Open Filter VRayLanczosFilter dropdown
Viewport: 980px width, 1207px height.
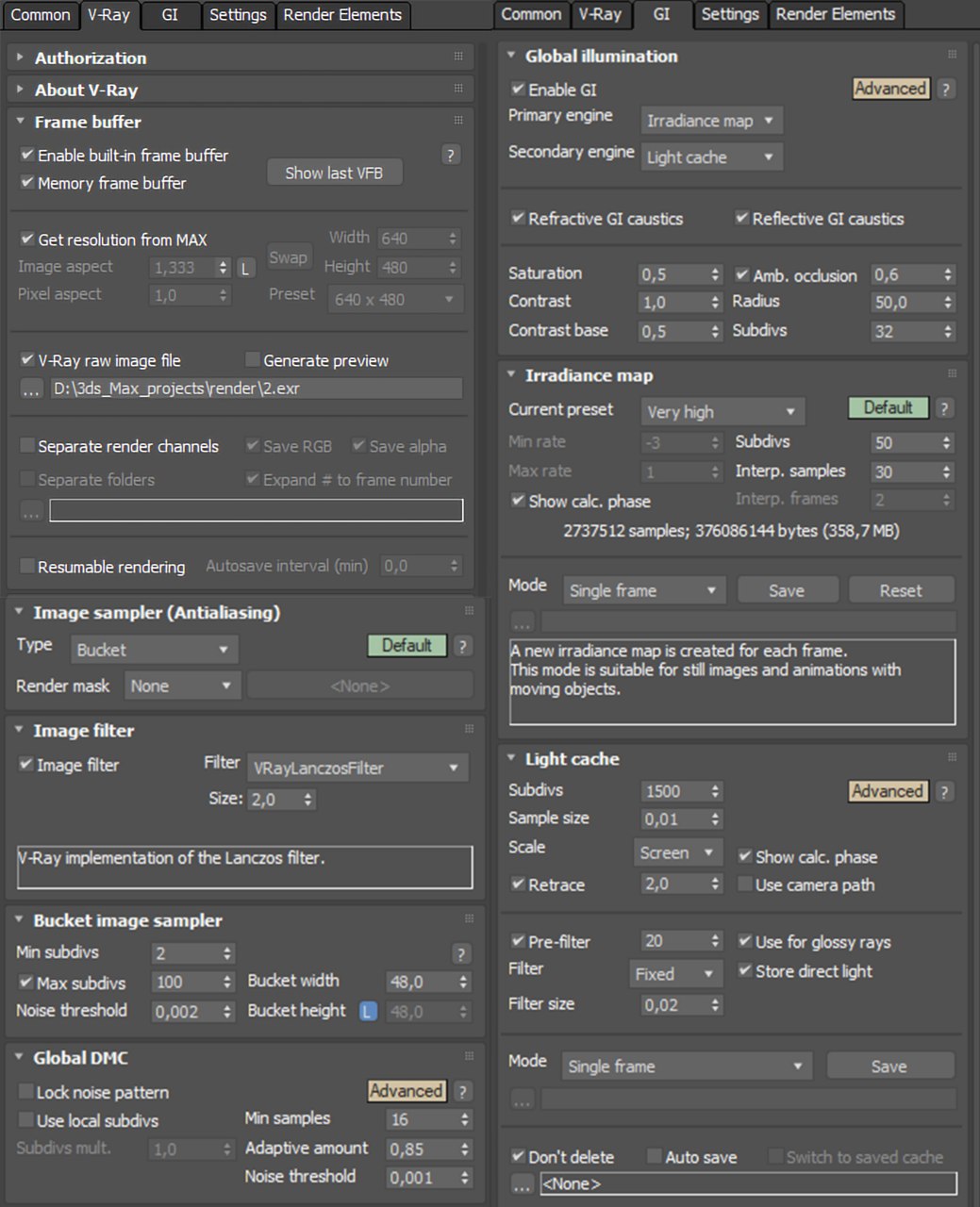coord(357,768)
